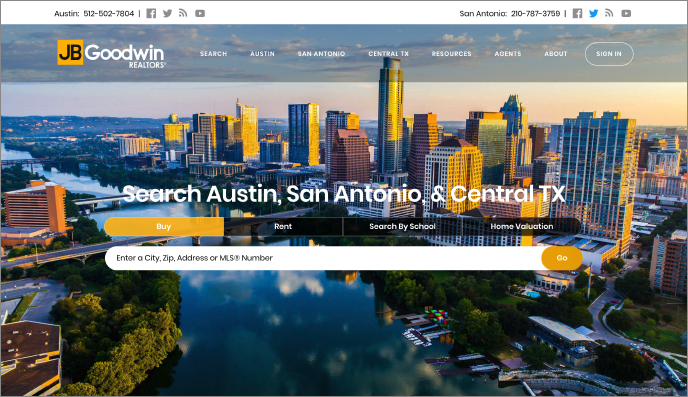The width and height of the screenshot is (688, 397).
Task: Open the Central TX navigation menu
Action: 388,54
